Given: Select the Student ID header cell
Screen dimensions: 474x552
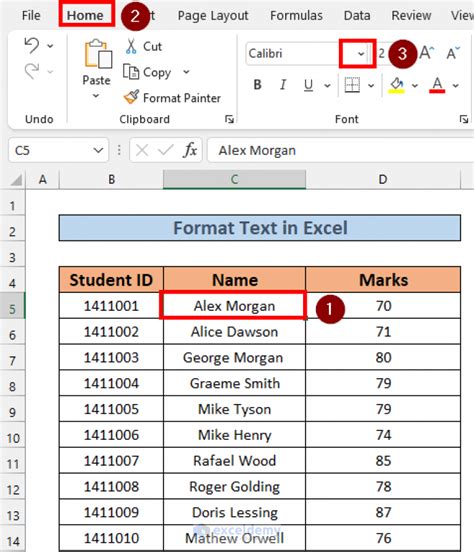Looking at the screenshot, I should pos(111,280).
